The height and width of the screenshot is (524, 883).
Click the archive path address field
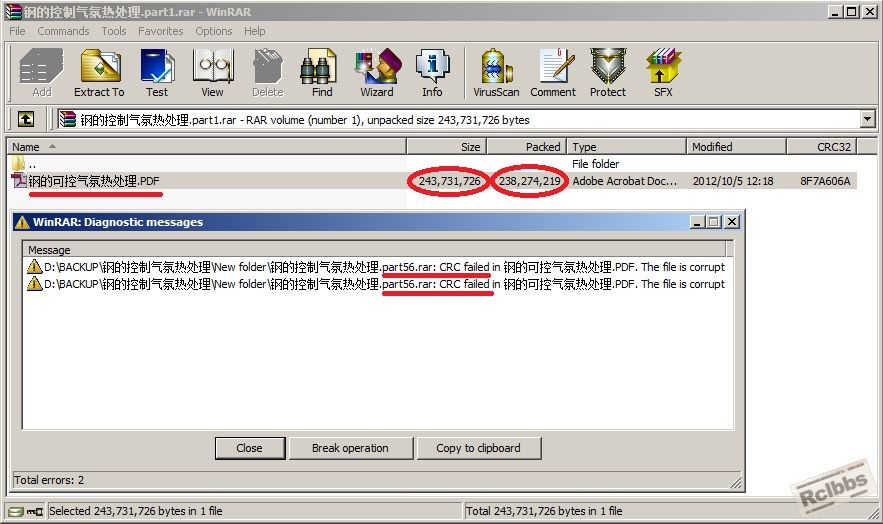(458, 119)
